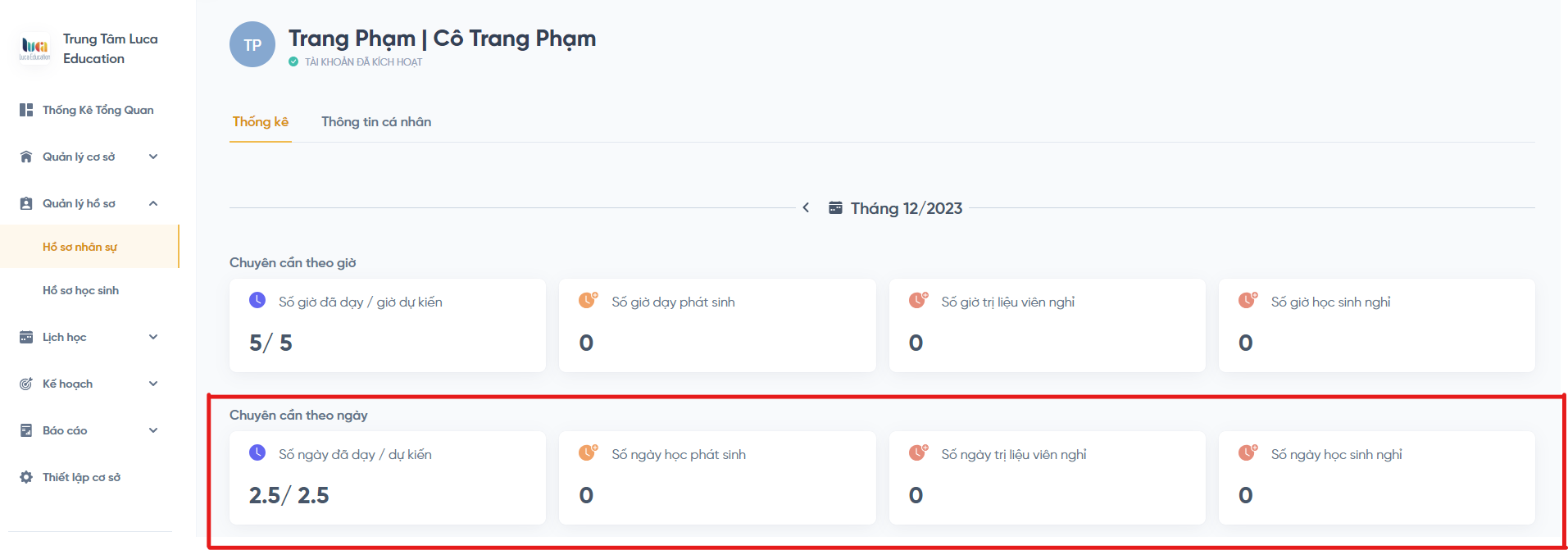The height and width of the screenshot is (550, 1568).
Task: Select the Thống kê tab
Action: pyautogui.click(x=261, y=122)
